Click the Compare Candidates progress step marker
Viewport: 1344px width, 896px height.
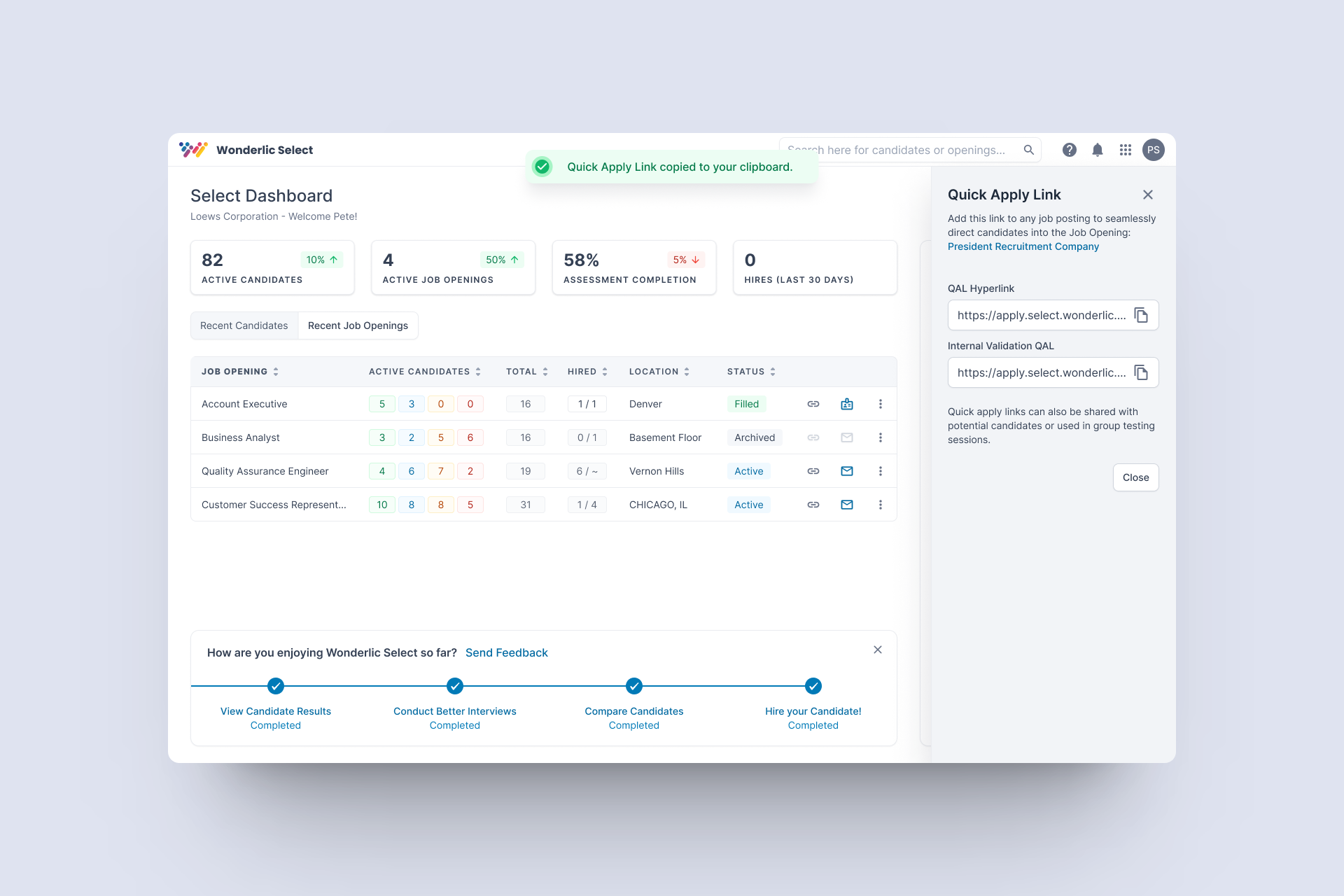click(x=633, y=686)
